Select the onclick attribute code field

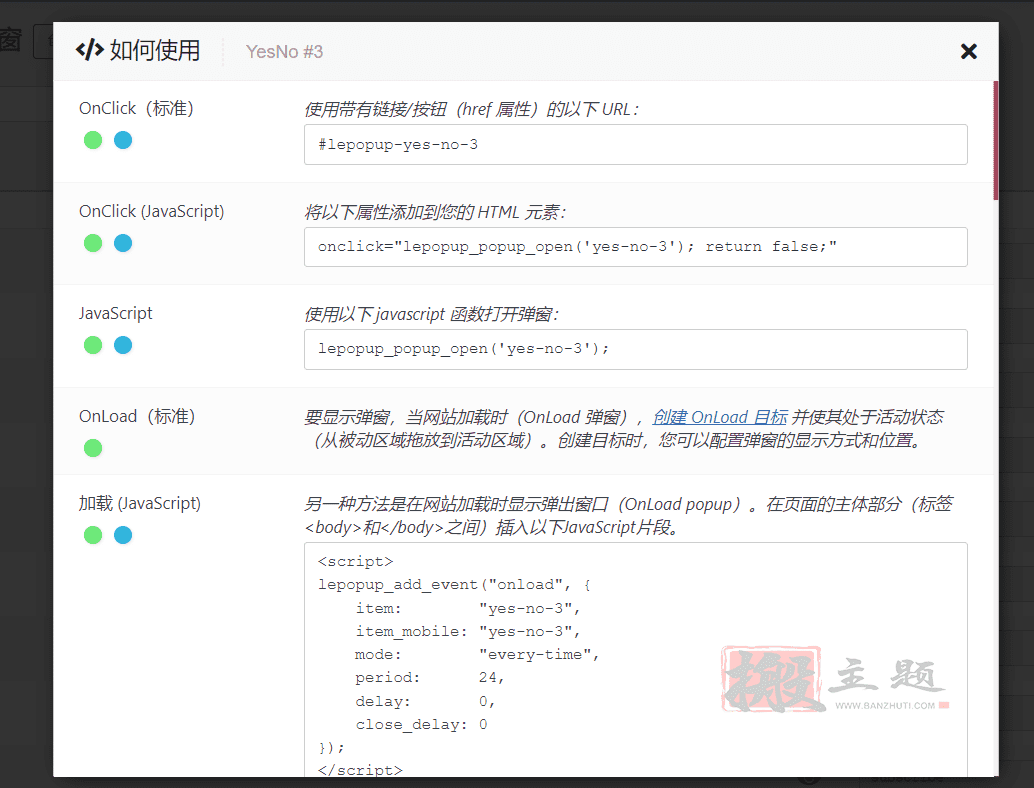(636, 247)
